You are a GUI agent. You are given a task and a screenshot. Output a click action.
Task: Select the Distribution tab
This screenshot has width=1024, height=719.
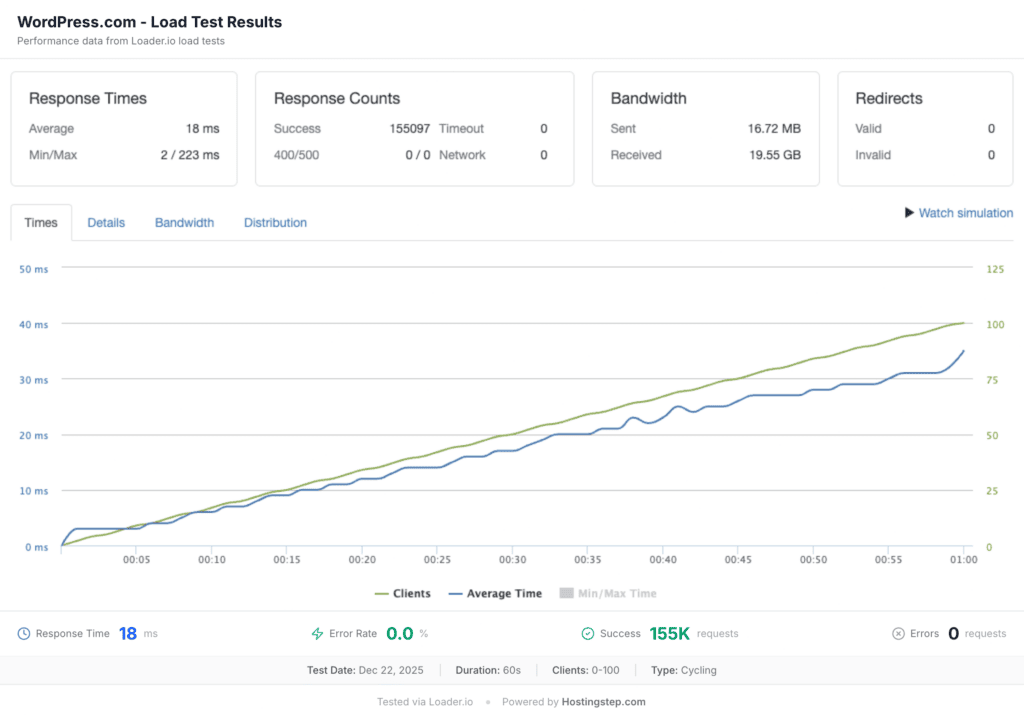pyautogui.click(x=275, y=223)
